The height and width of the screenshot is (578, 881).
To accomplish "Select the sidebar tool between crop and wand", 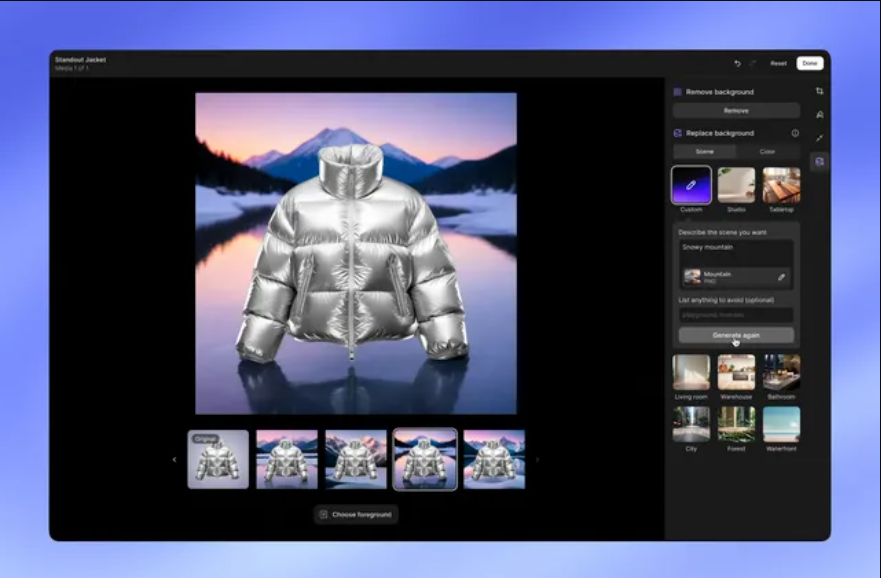I will (x=819, y=115).
